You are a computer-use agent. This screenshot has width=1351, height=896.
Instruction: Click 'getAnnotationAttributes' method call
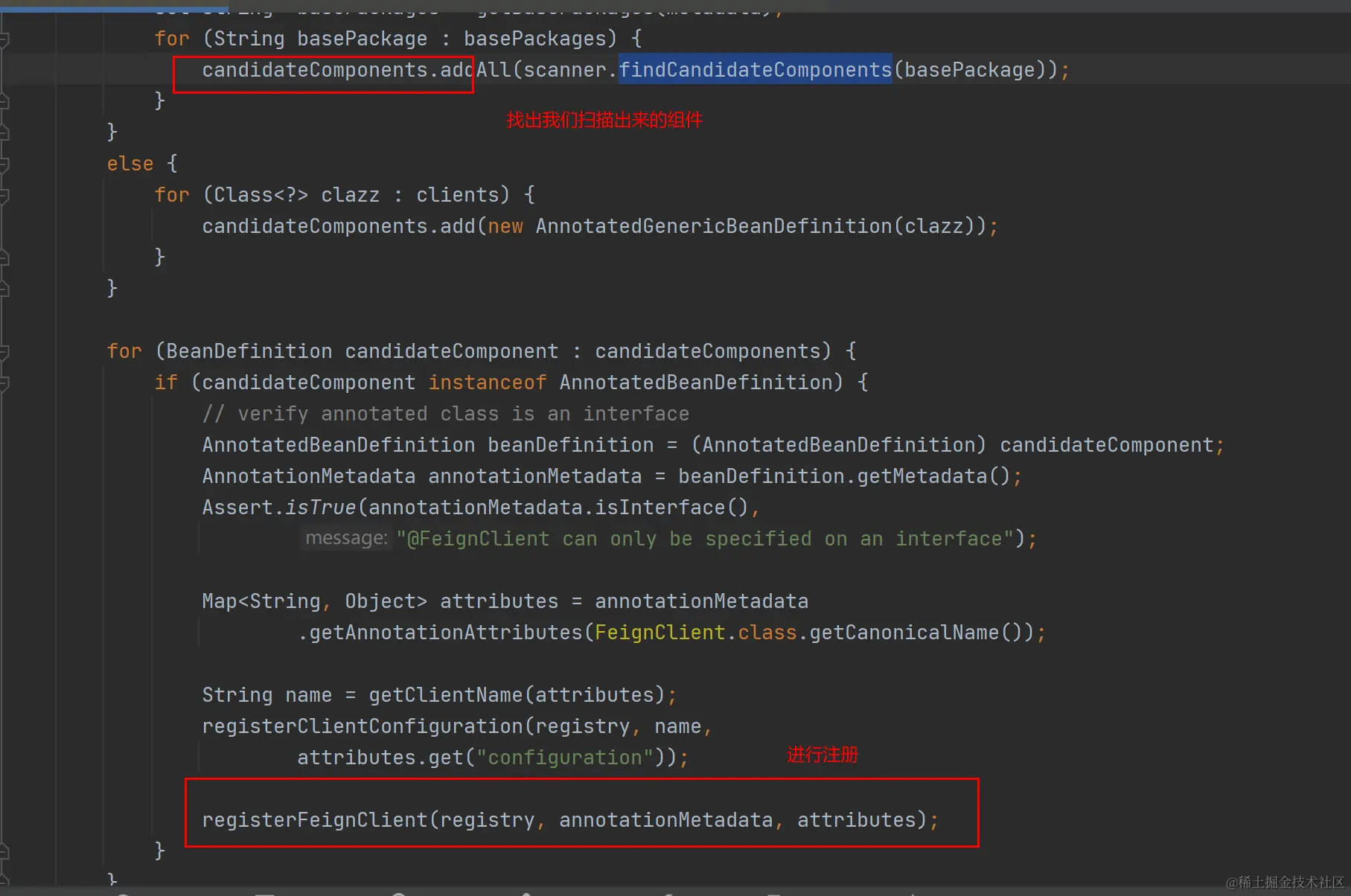(446, 633)
